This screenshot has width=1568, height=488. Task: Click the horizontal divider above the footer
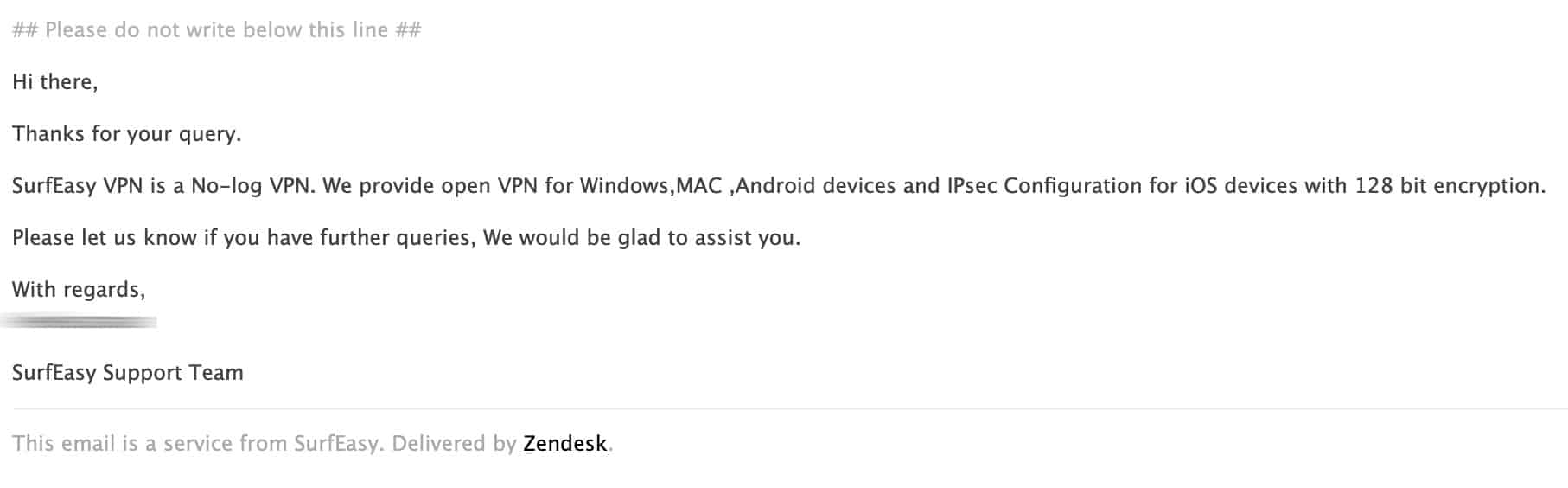pos(788,408)
